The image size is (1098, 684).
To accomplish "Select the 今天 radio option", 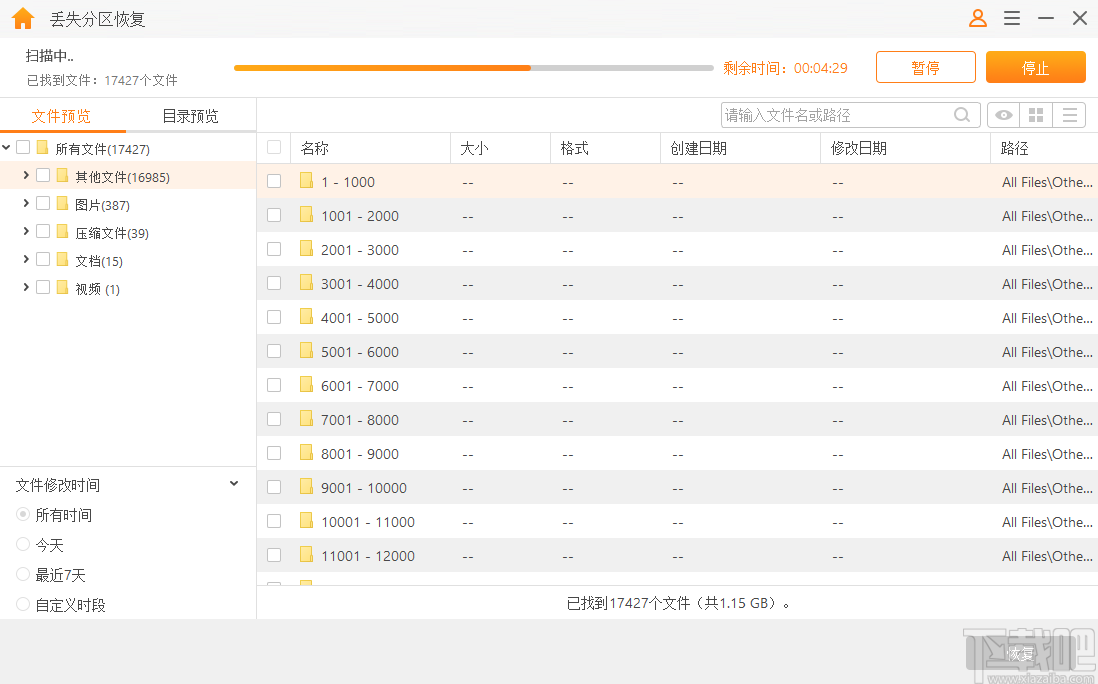I will point(23,544).
